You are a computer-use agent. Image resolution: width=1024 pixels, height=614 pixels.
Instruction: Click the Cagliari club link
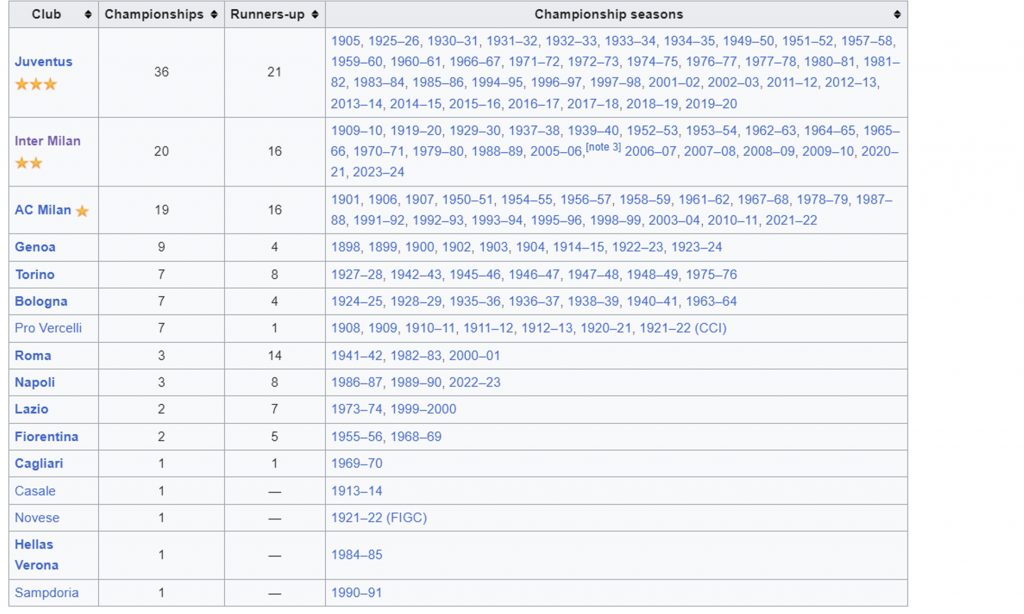coord(39,463)
